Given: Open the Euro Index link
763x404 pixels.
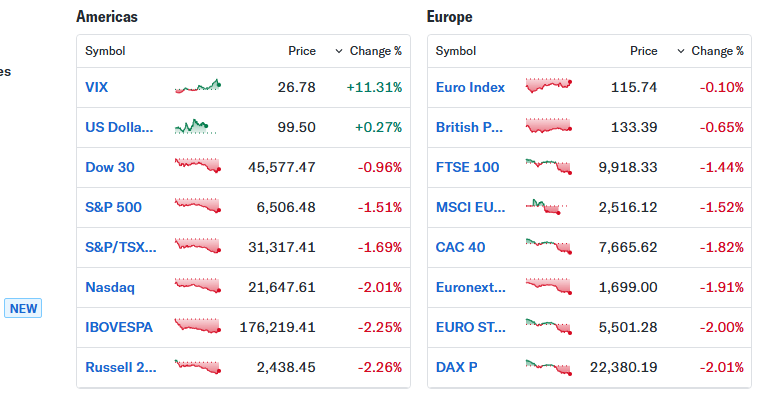Looking at the screenshot, I should pos(470,87).
